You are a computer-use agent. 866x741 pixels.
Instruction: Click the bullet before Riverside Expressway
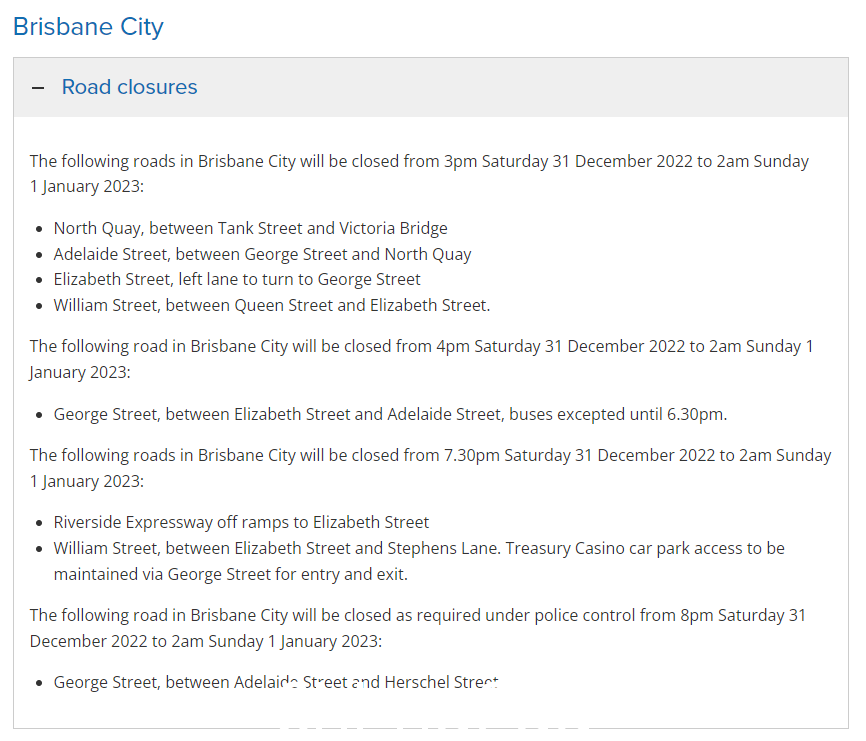(x=39, y=523)
